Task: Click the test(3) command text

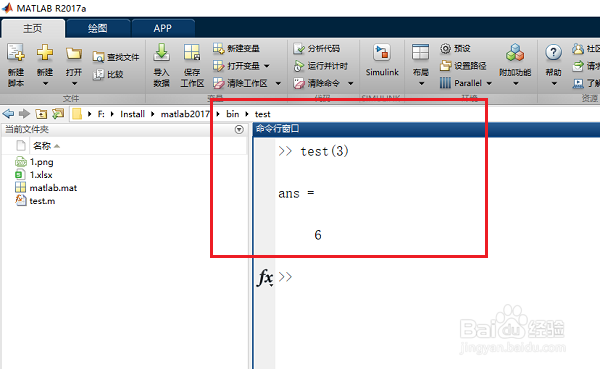Action: [324, 151]
